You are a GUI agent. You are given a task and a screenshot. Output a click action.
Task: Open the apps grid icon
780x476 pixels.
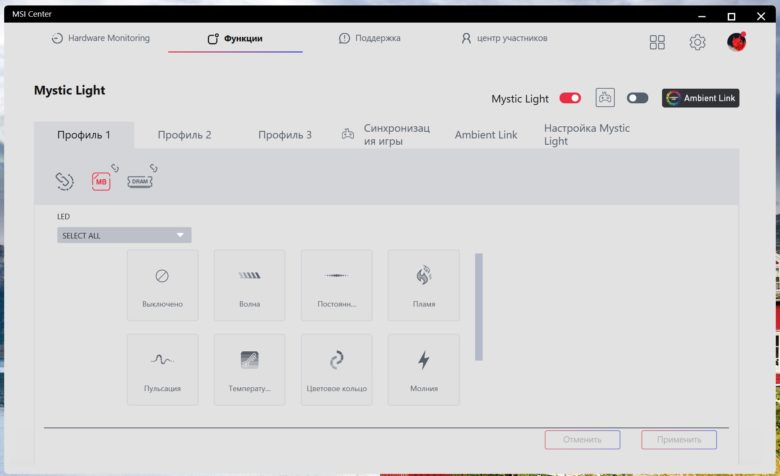pyautogui.click(x=657, y=42)
